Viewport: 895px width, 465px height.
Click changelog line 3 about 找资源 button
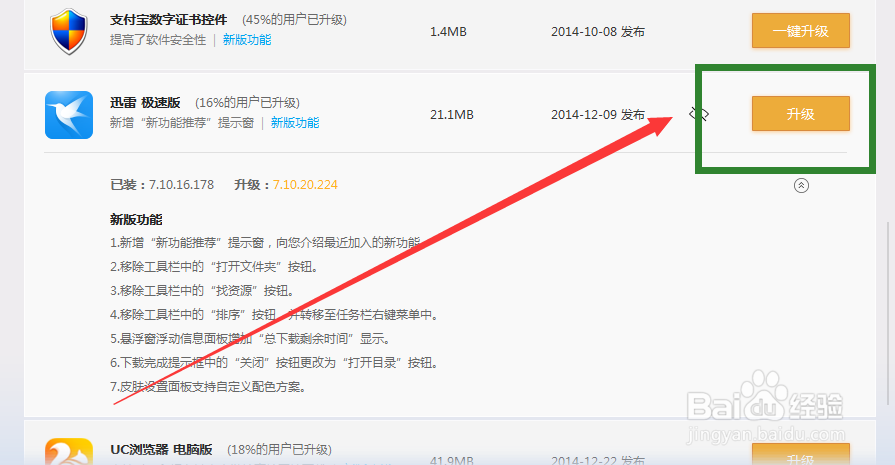click(202, 290)
